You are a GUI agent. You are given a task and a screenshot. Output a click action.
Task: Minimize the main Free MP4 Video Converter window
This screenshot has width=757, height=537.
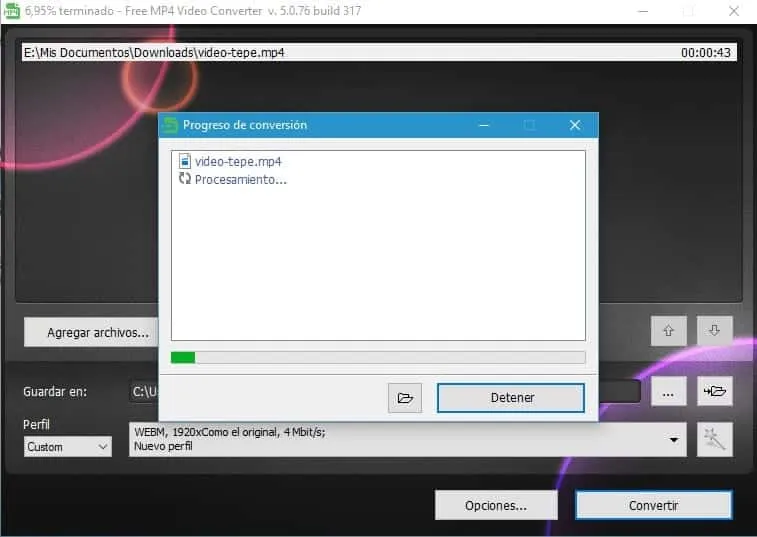pyautogui.click(x=643, y=11)
